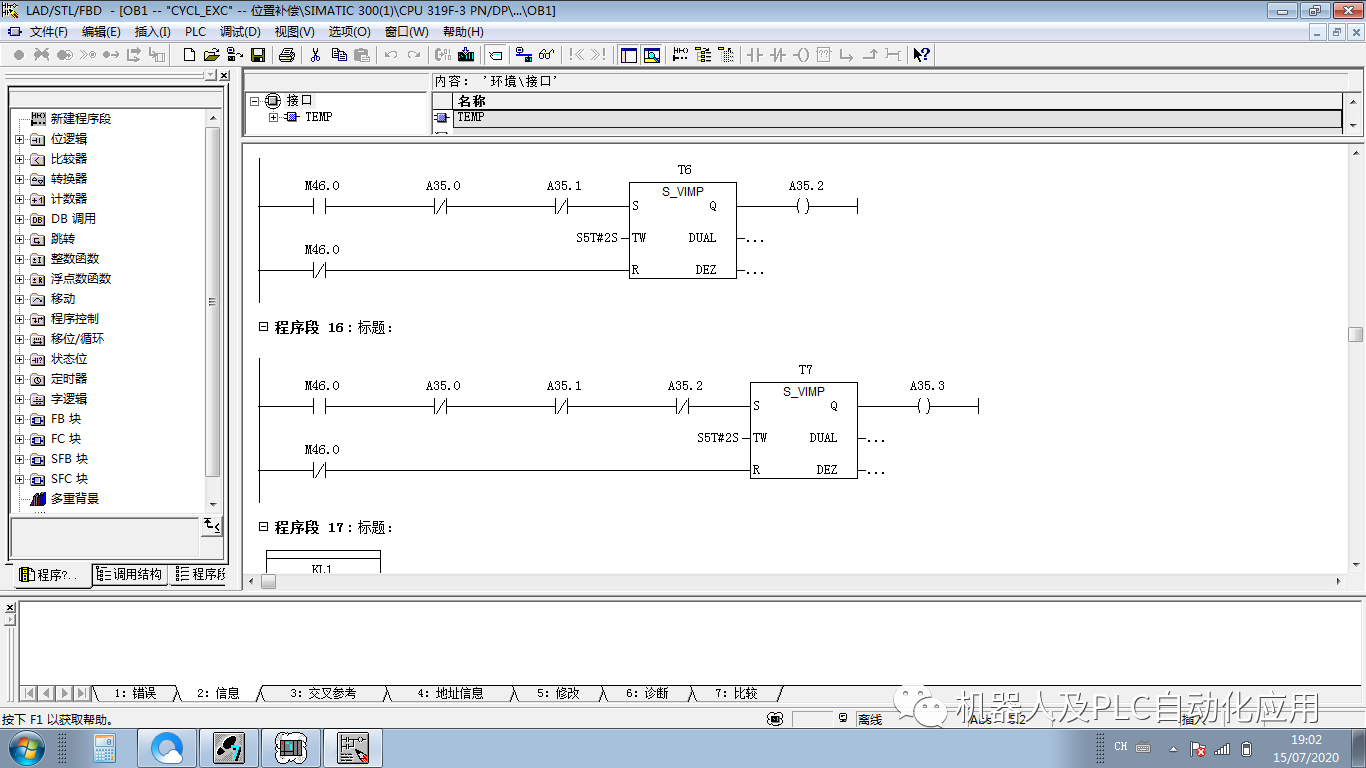Switch to the 调用结构 tab
The height and width of the screenshot is (768, 1366).
click(130, 574)
